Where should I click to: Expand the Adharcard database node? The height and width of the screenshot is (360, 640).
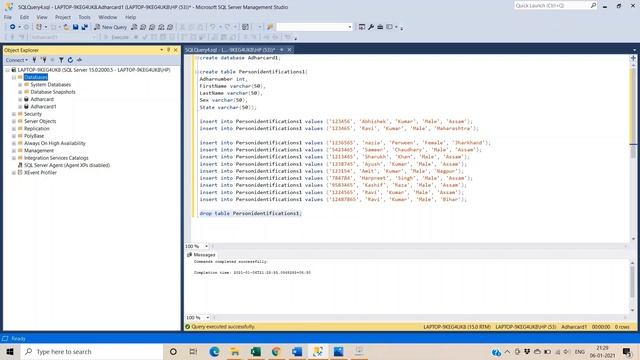(20, 99)
